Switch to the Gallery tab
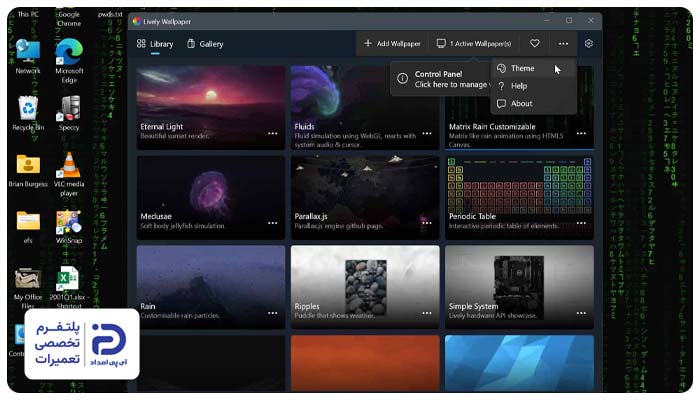Image resolution: width=700 pixels, height=400 pixels. 205,44
